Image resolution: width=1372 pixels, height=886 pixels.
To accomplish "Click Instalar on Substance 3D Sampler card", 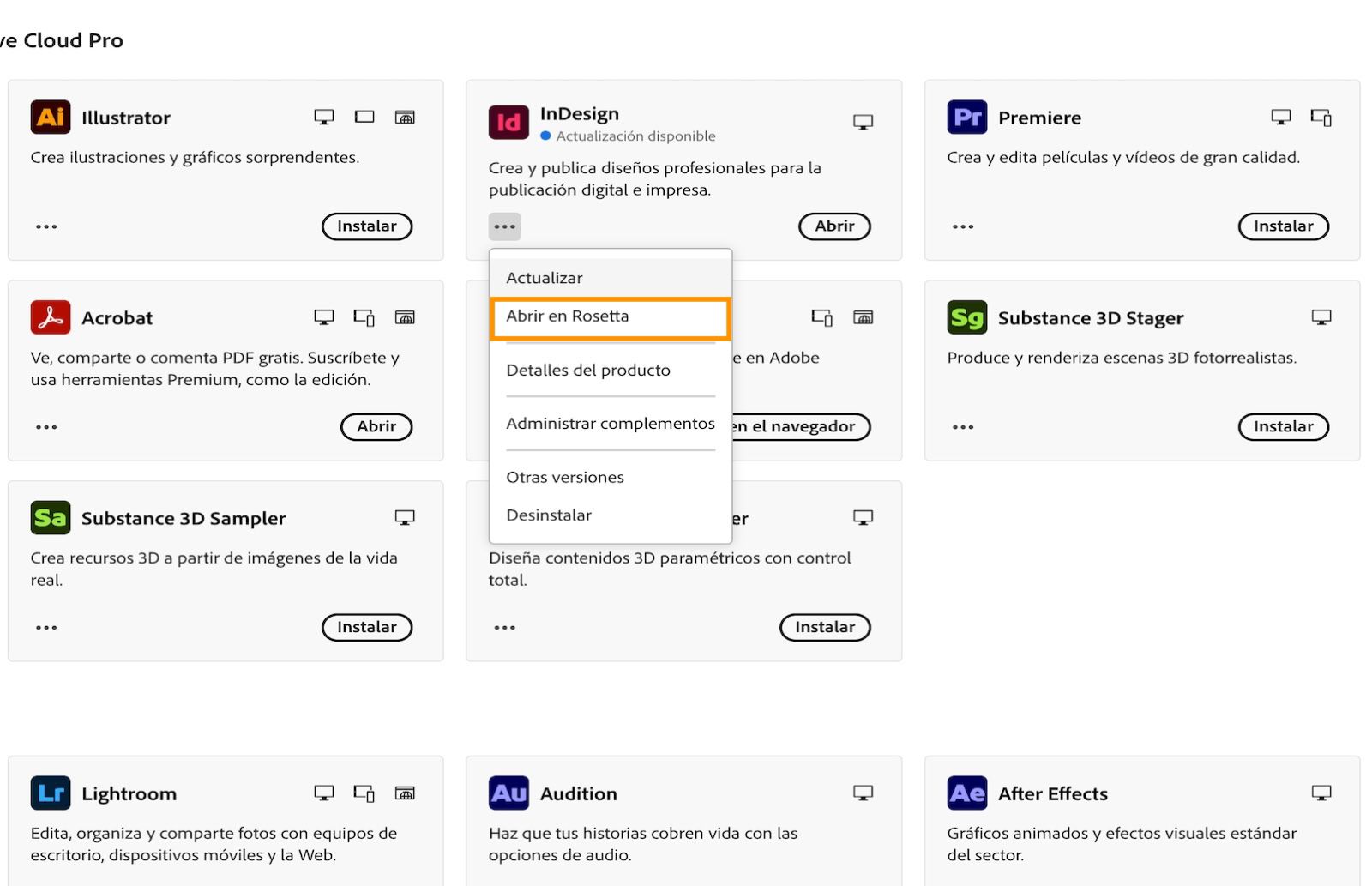I will tap(367, 628).
